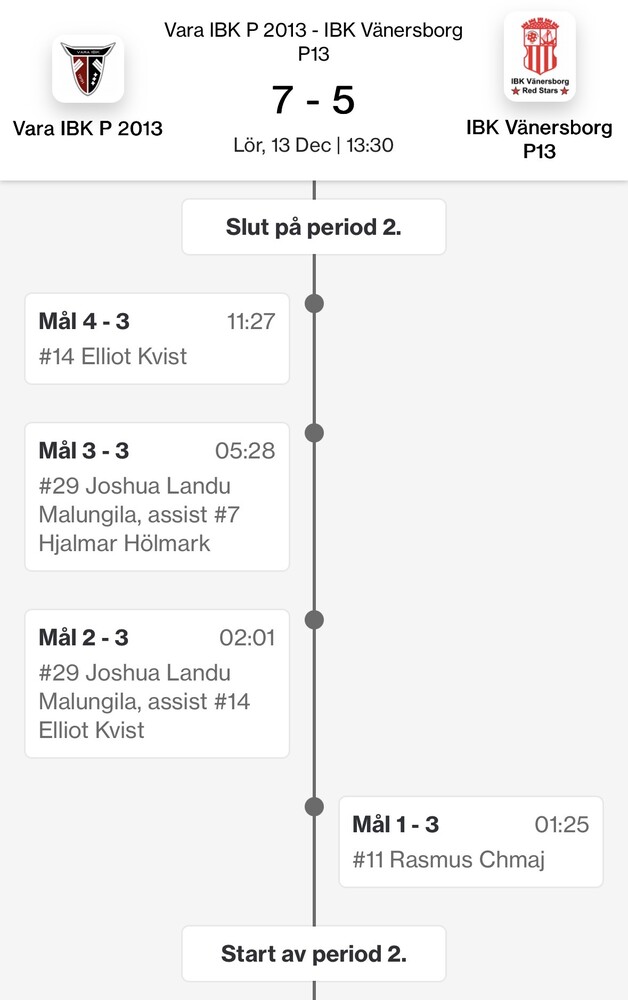Tap the 05:28 goal timestamp
Screen dimensions: 628x1000
245,451
